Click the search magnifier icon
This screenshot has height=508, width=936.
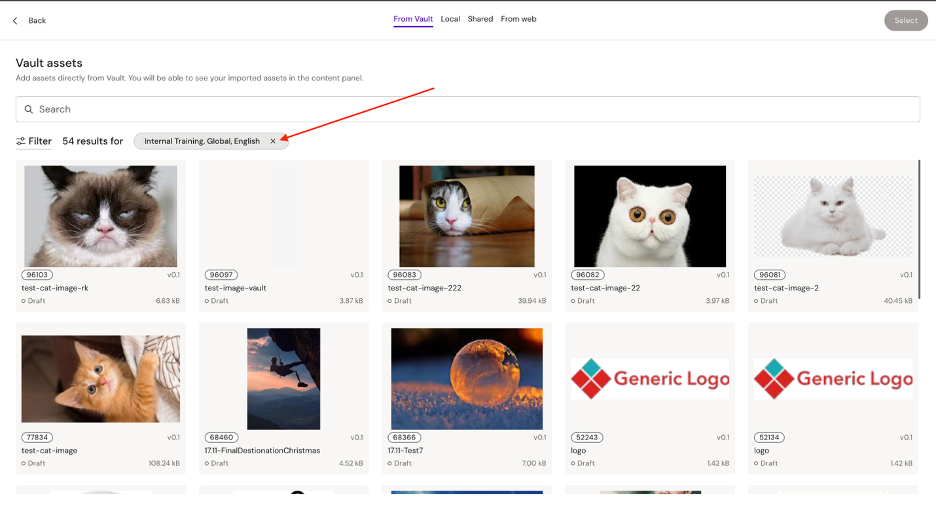pos(29,109)
